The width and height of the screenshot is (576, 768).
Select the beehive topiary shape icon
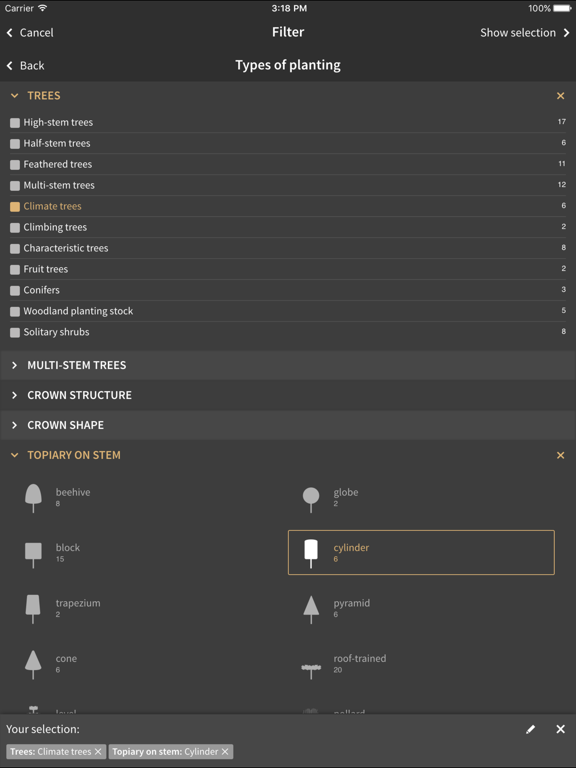33,498
